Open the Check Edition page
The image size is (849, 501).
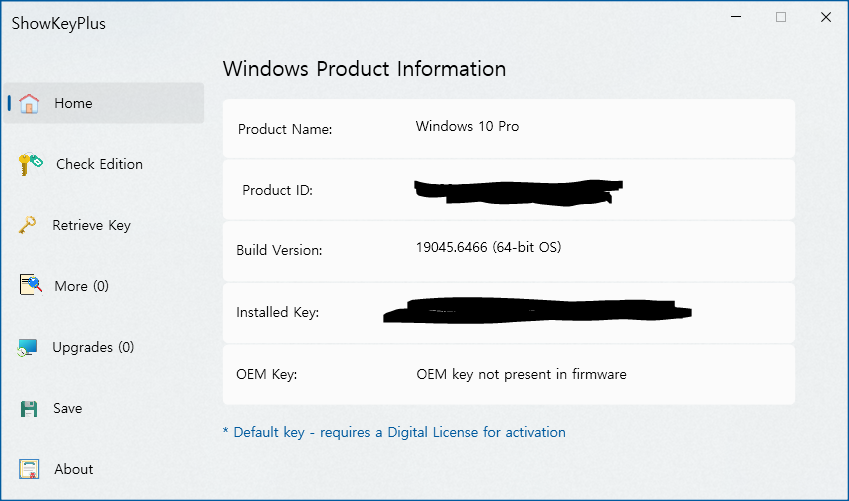tap(100, 164)
